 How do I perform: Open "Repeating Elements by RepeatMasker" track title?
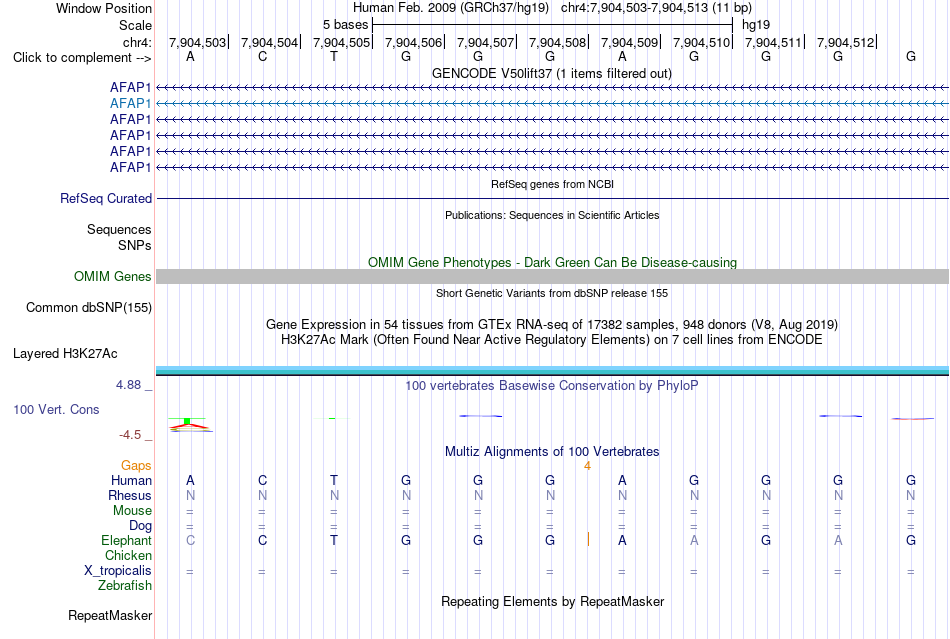[x=552, y=602]
